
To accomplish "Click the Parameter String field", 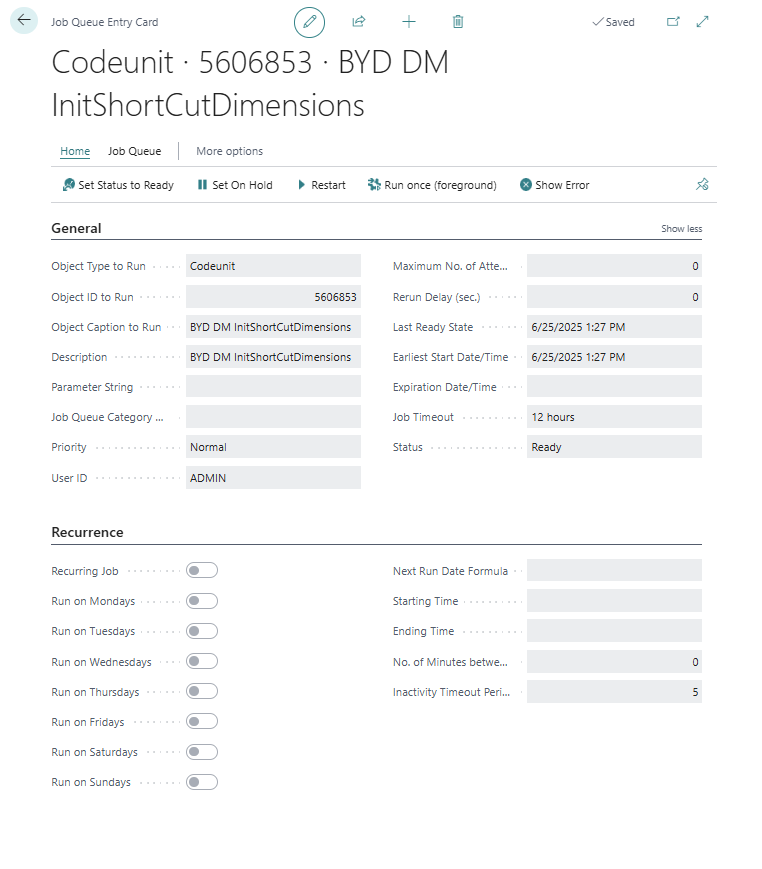I will point(273,387).
